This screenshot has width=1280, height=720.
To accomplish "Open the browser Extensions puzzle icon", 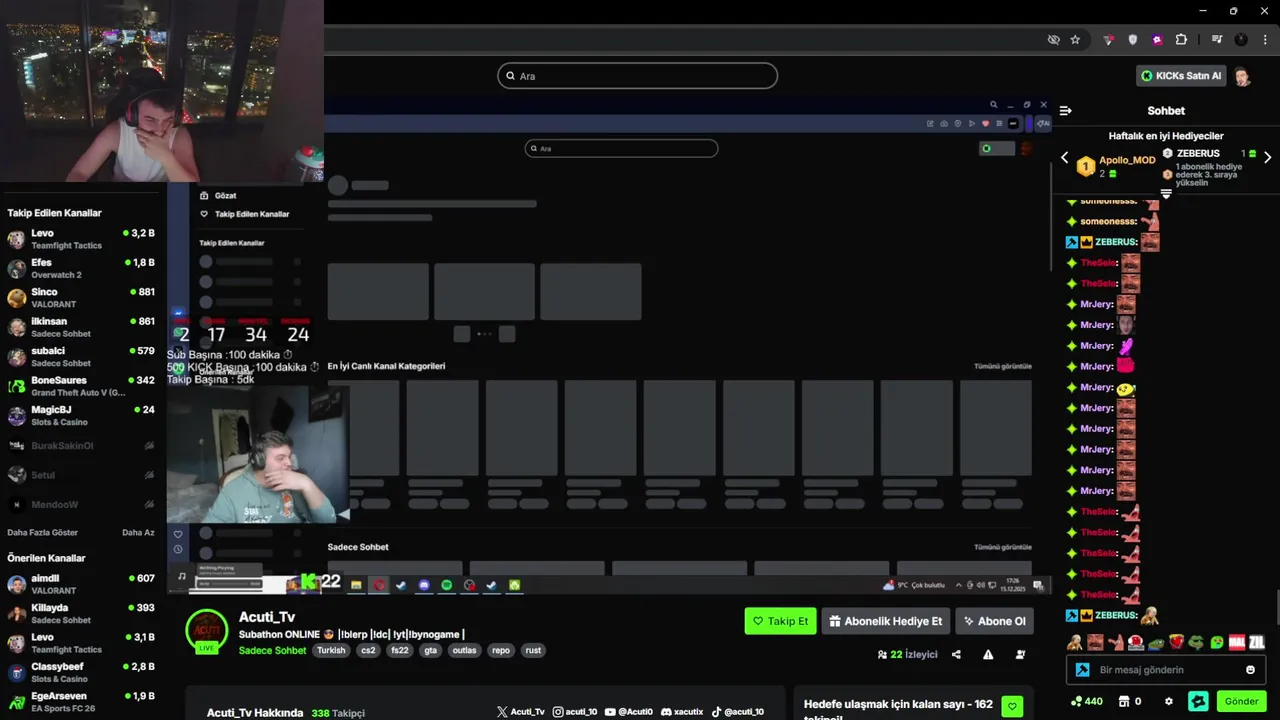I will click(x=1181, y=40).
